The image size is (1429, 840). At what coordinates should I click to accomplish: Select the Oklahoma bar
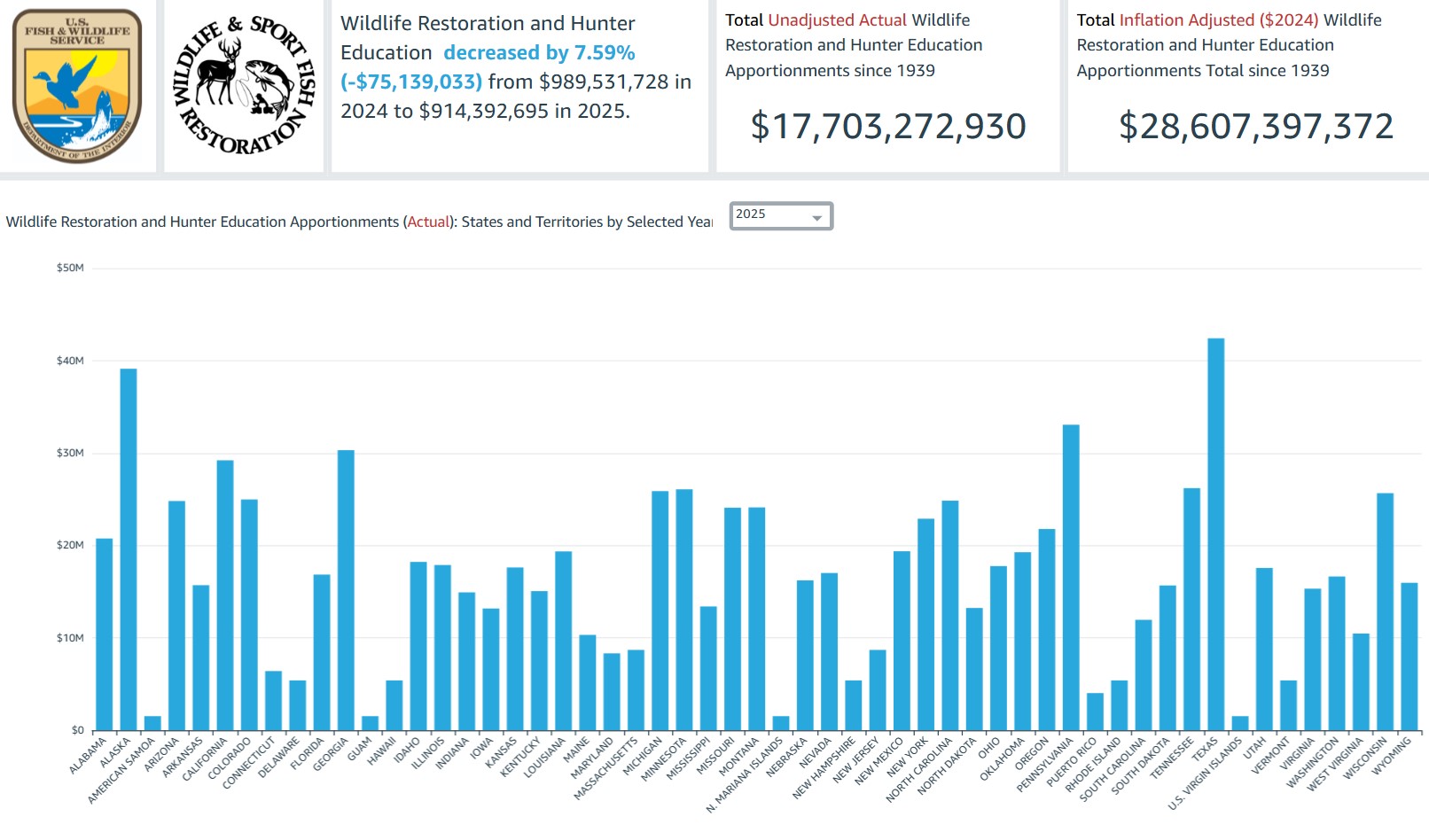click(1022, 642)
